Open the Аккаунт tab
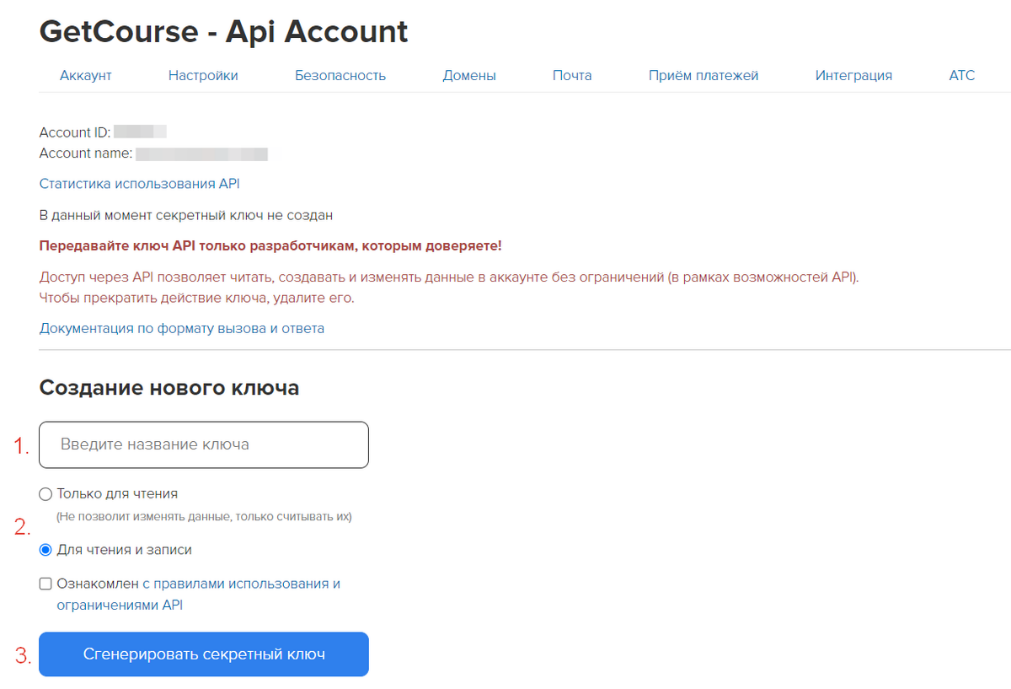Viewport: 1011px width, 689px height. pos(85,75)
